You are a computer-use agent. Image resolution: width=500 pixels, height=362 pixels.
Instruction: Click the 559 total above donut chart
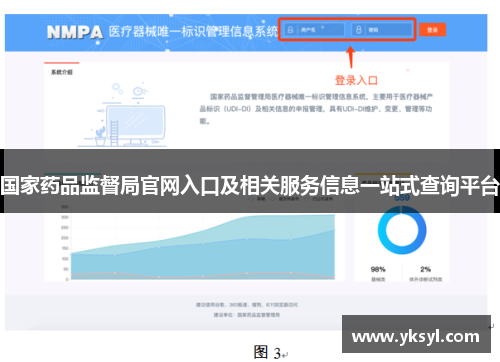pyautogui.click(x=402, y=198)
